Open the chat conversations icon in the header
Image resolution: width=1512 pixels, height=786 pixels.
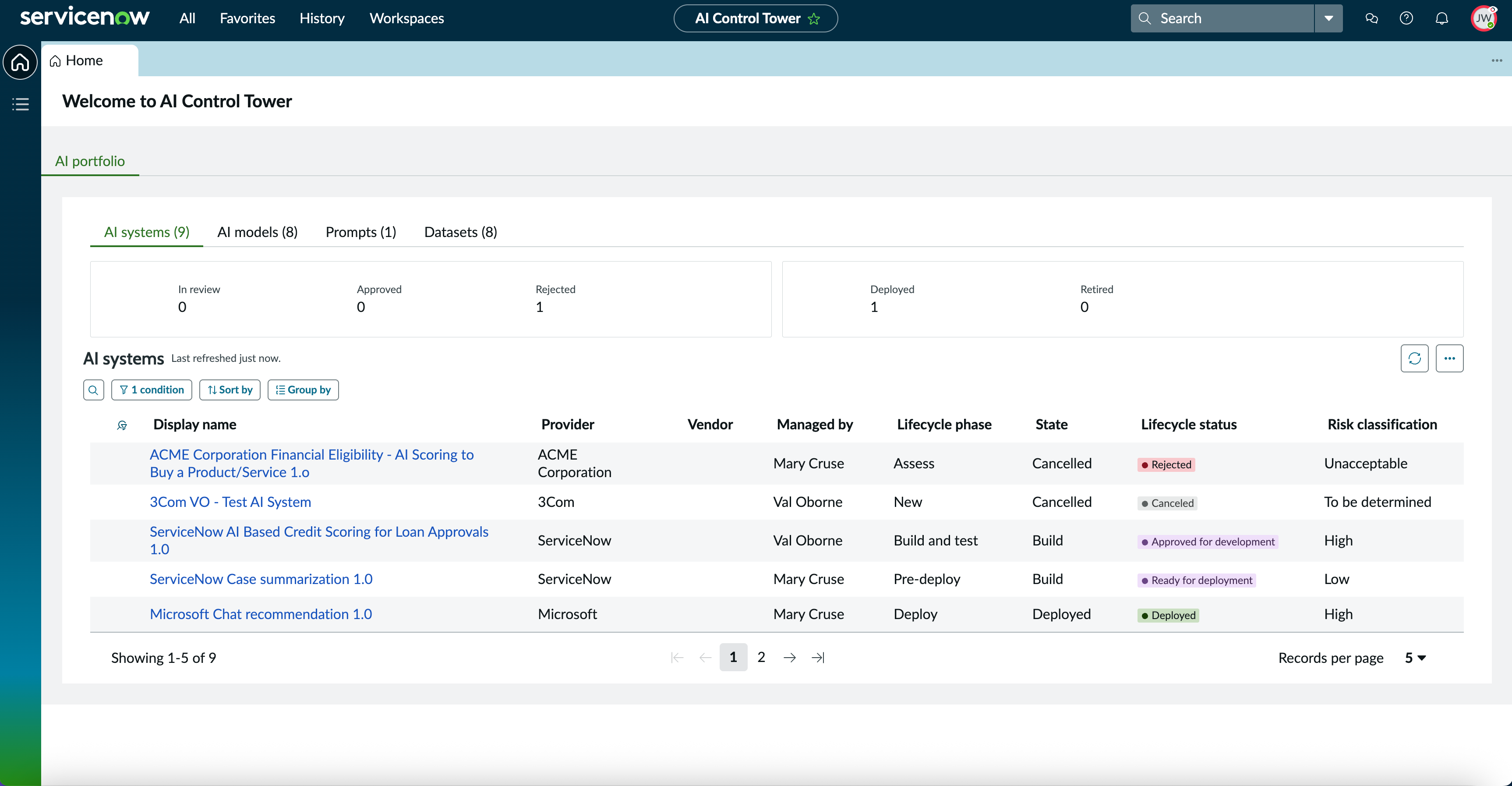(x=1372, y=18)
